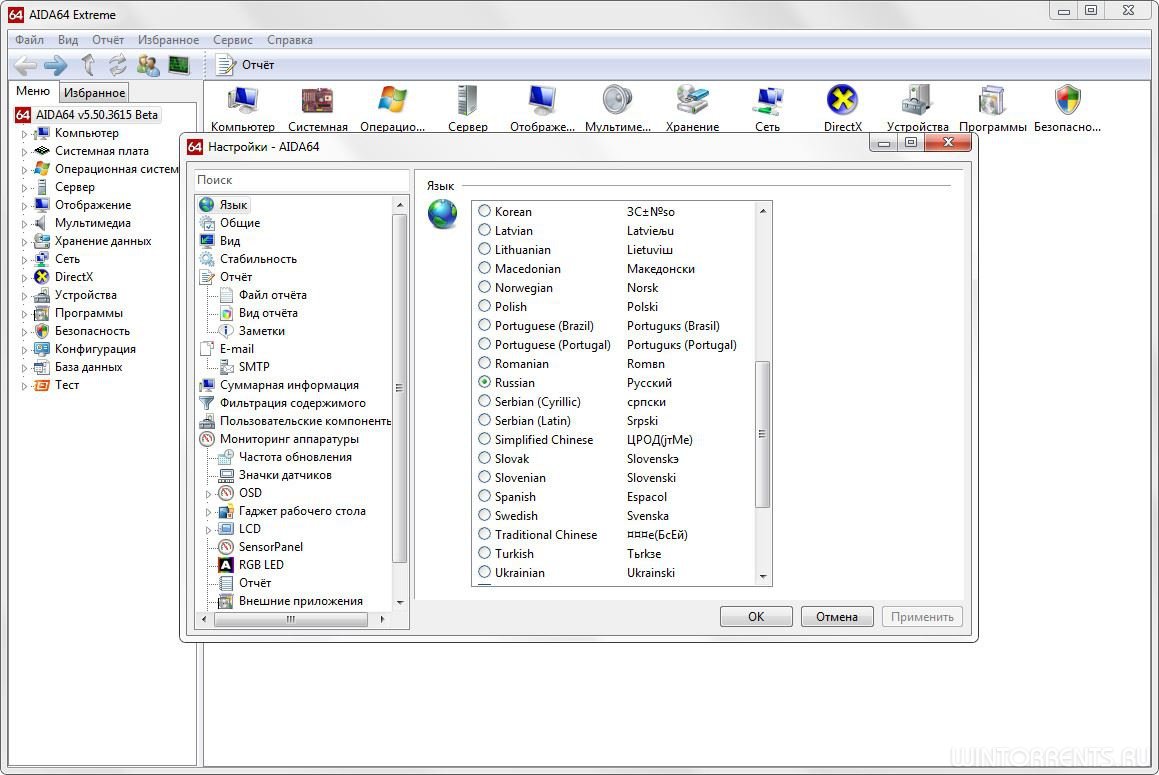This screenshot has height=775, width=1159.
Task: Click language list scrollbar up arrow
Action: coord(763,211)
